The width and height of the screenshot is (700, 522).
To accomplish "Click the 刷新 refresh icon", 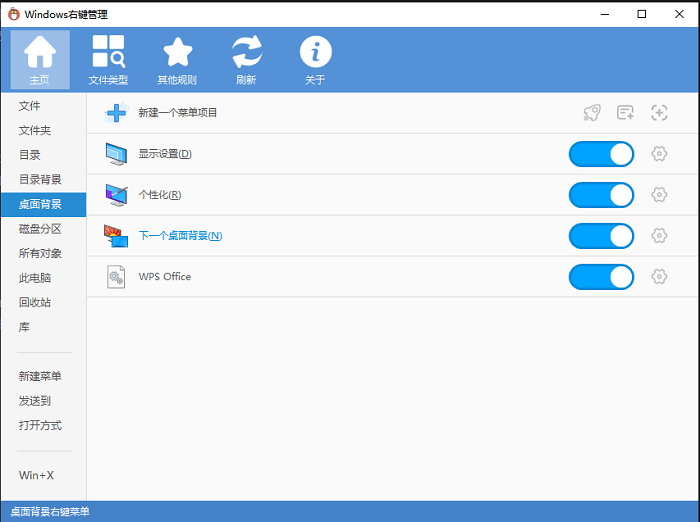I will tap(246, 59).
